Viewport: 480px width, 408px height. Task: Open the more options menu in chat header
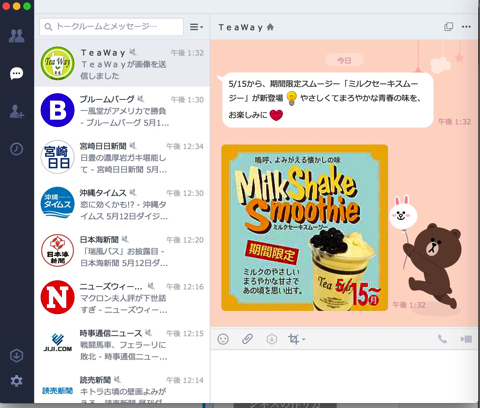pyautogui.click(x=466, y=27)
